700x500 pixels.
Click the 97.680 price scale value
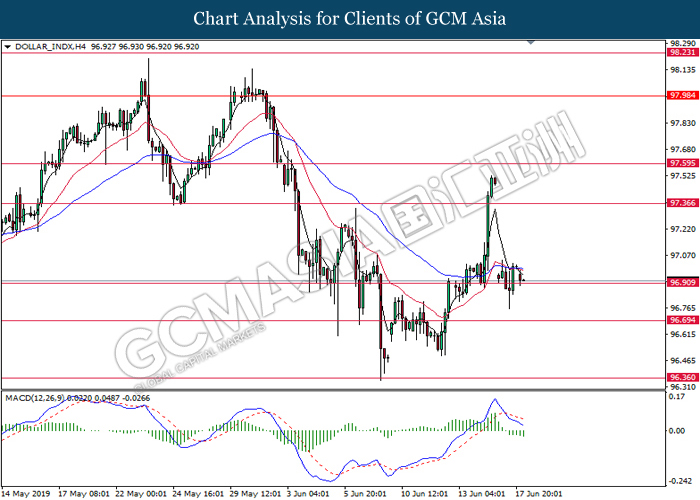point(683,150)
